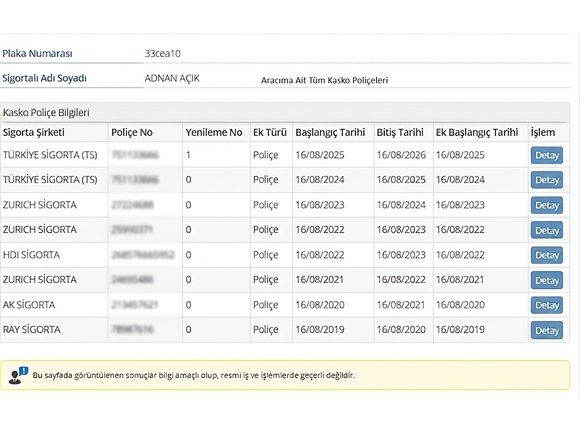Viewport: 580px width, 435px height.
Task: Open Detay for AK Sigorta policy
Action: pos(547,305)
